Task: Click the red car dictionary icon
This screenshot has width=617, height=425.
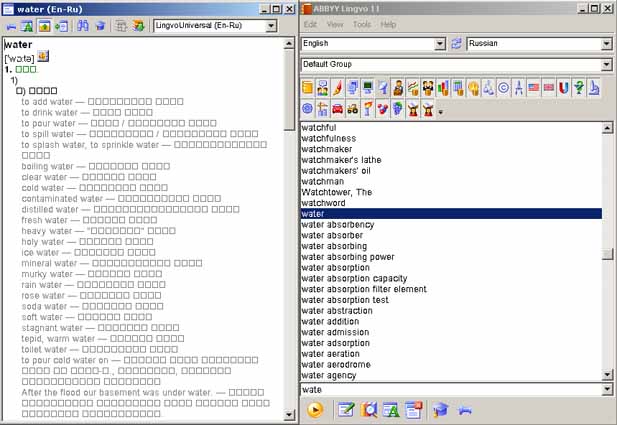Action: click(x=338, y=109)
